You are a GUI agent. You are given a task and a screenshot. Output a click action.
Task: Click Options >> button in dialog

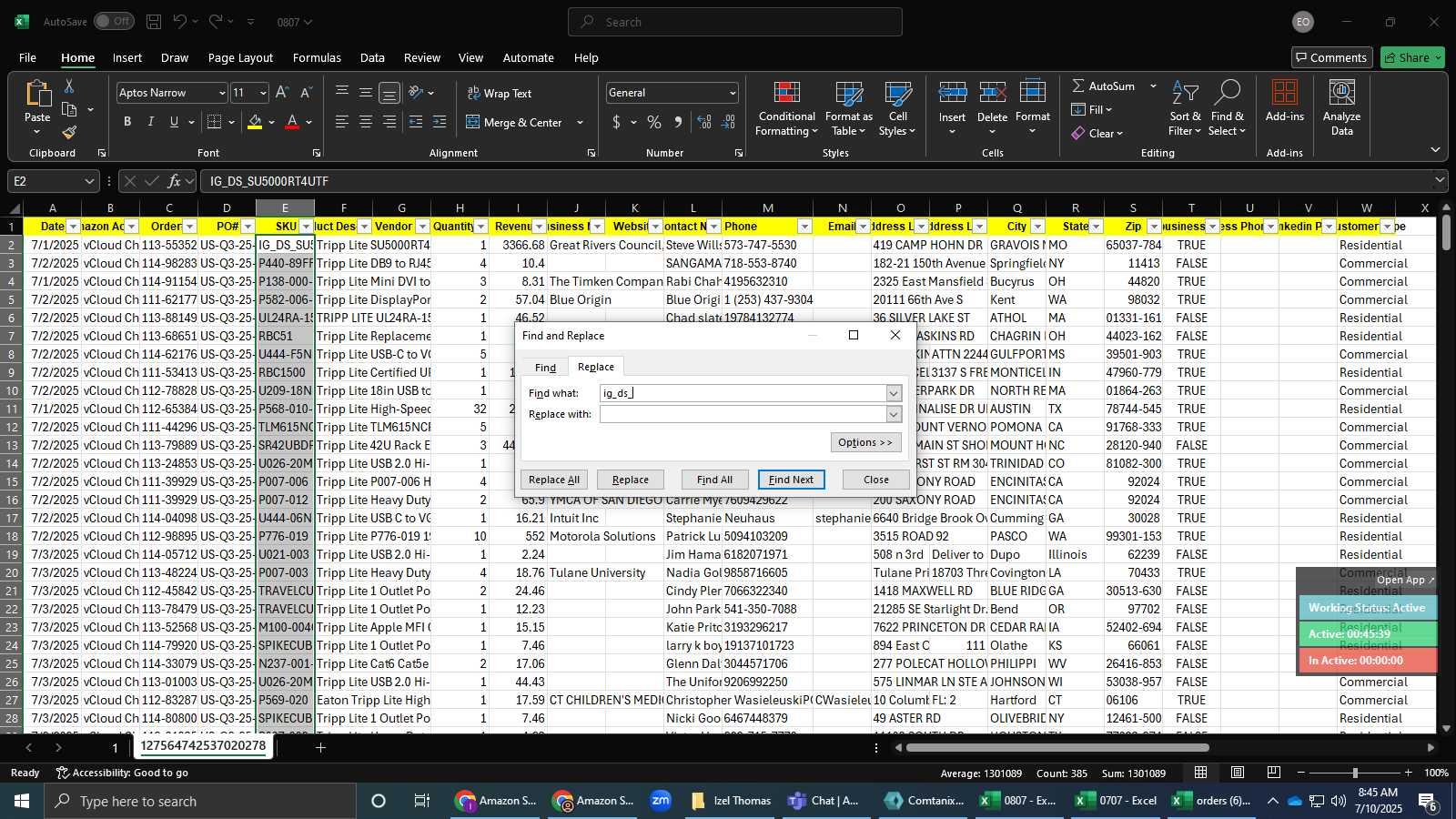click(865, 442)
